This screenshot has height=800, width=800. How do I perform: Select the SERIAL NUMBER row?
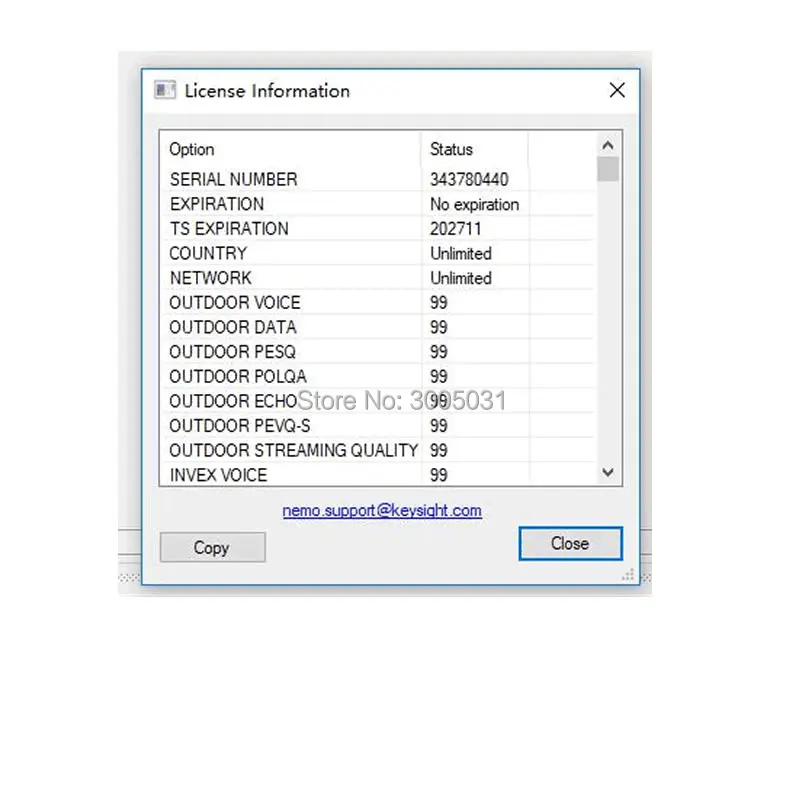click(x=377, y=179)
